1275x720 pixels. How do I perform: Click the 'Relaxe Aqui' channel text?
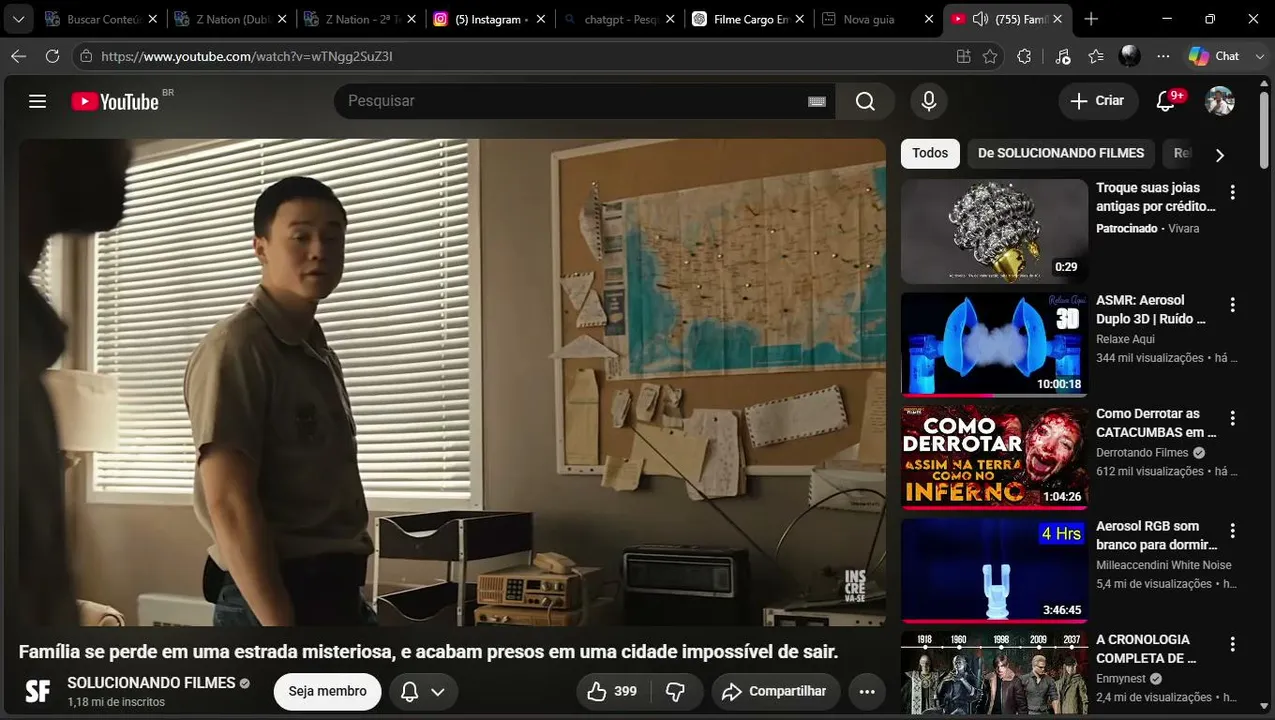tap(1126, 339)
